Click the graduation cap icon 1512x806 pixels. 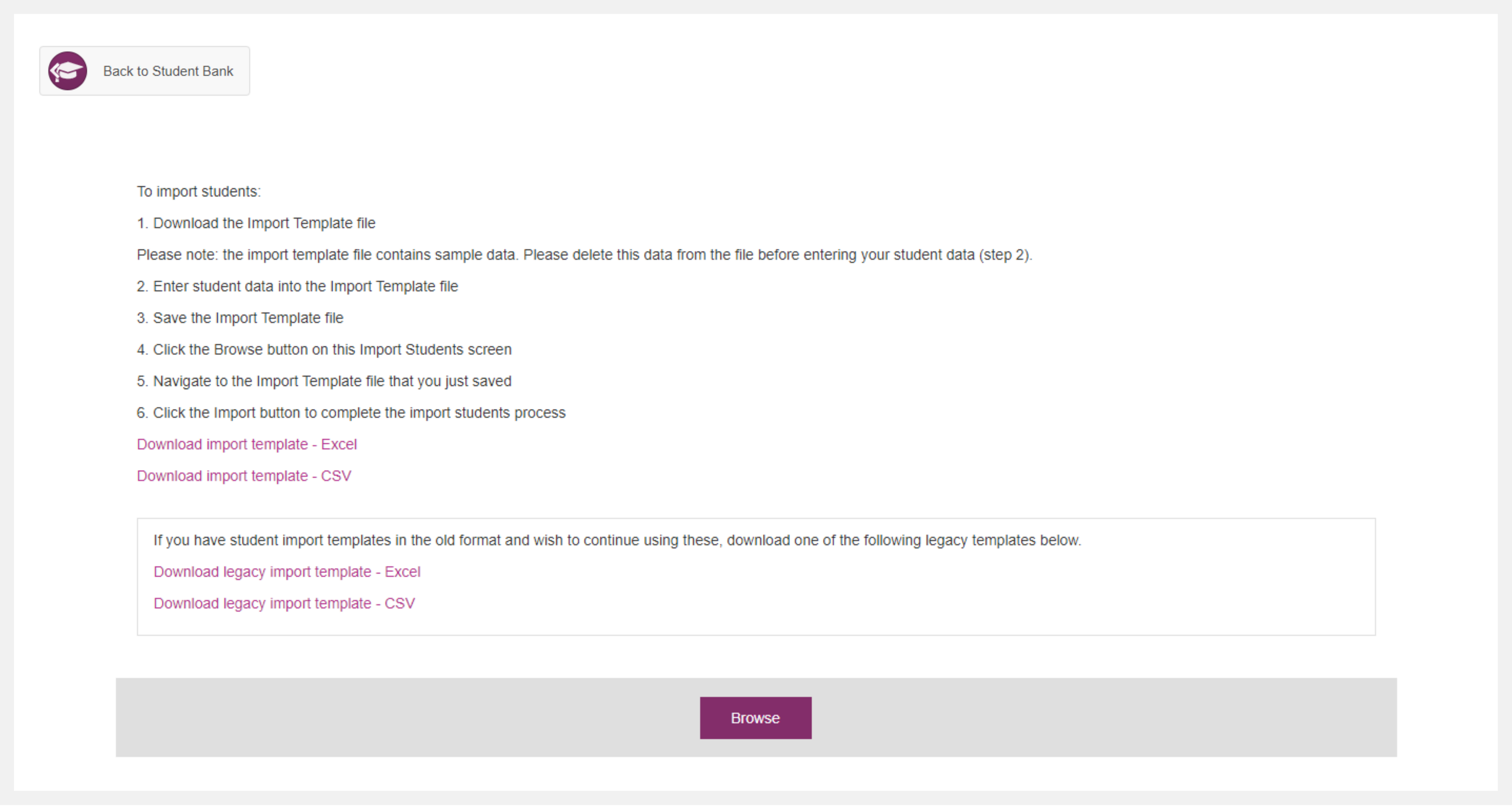tap(67, 71)
